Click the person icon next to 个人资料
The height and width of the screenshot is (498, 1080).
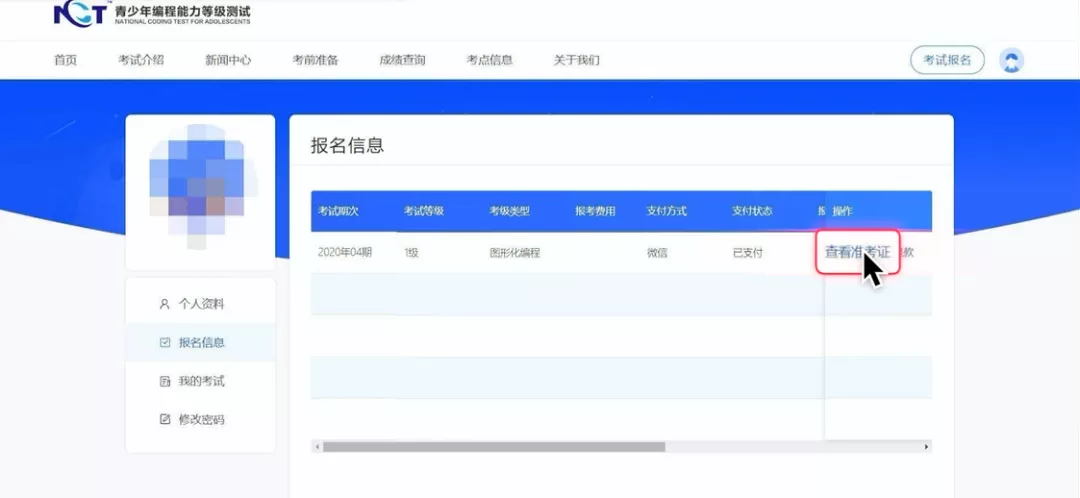[164, 304]
